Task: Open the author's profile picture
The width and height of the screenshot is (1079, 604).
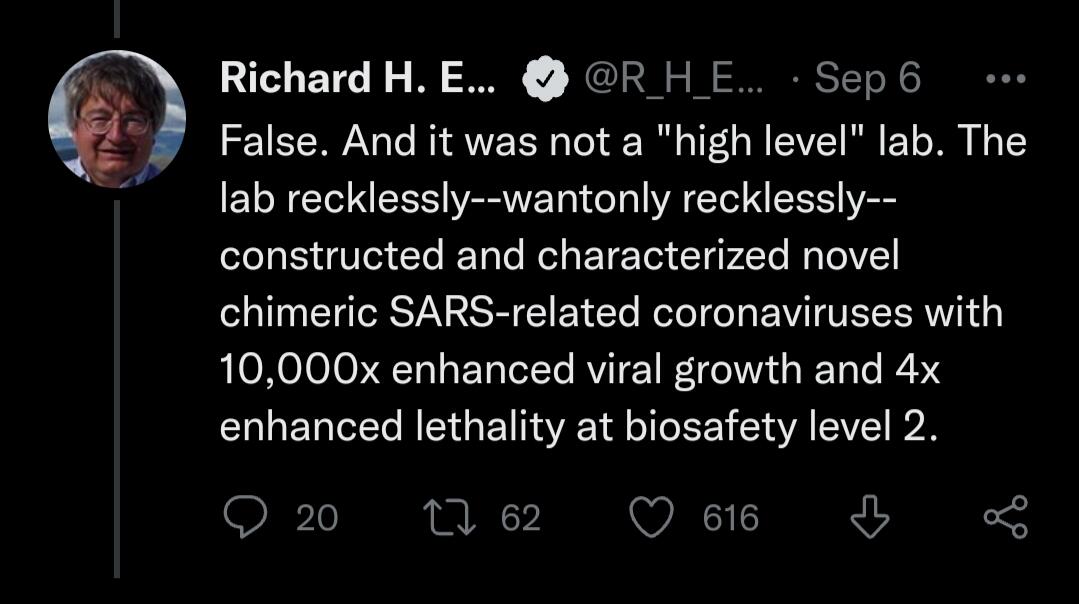Action: [x=117, y=119]
